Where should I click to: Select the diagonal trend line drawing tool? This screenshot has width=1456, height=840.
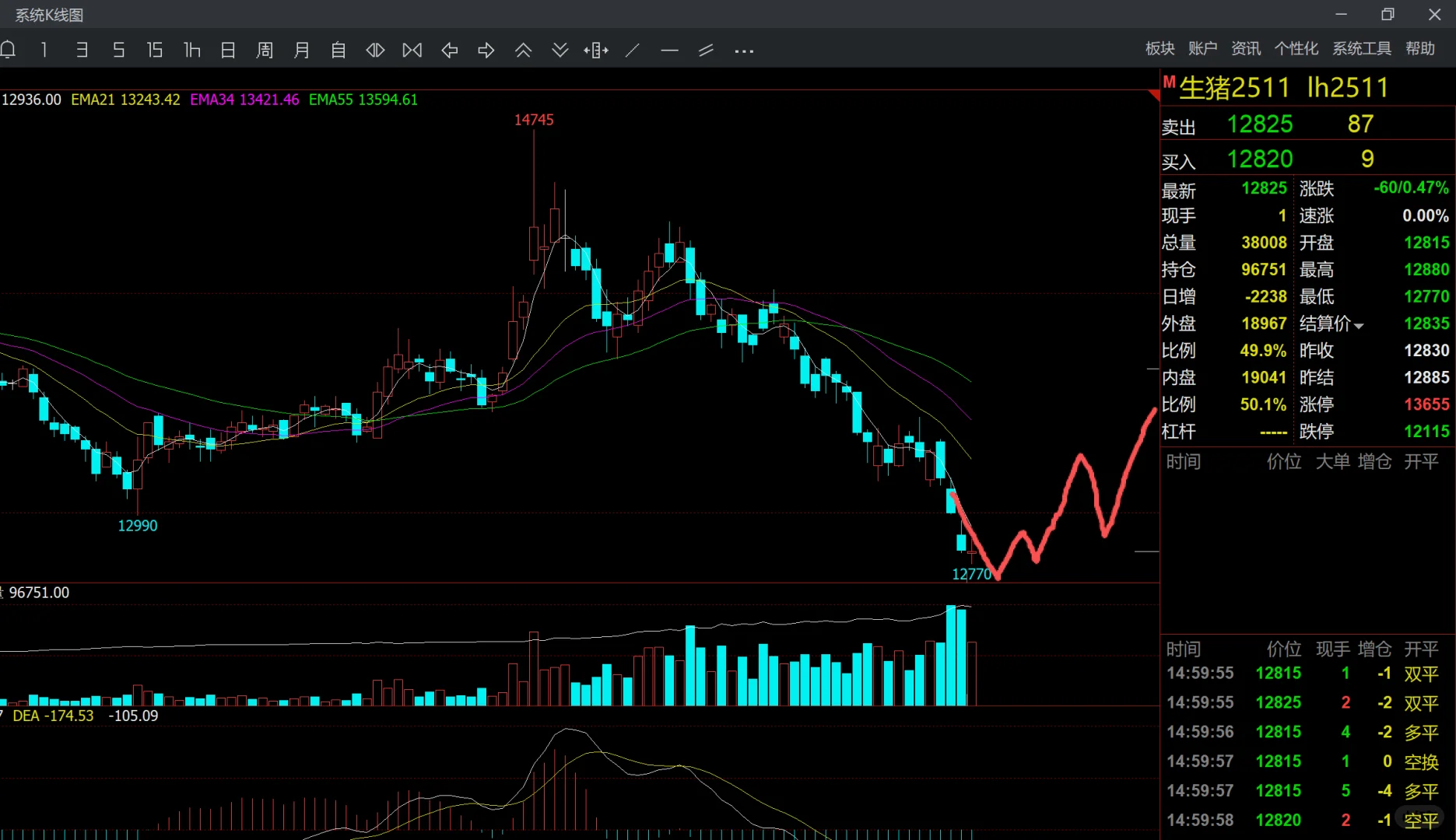point(633,51)
